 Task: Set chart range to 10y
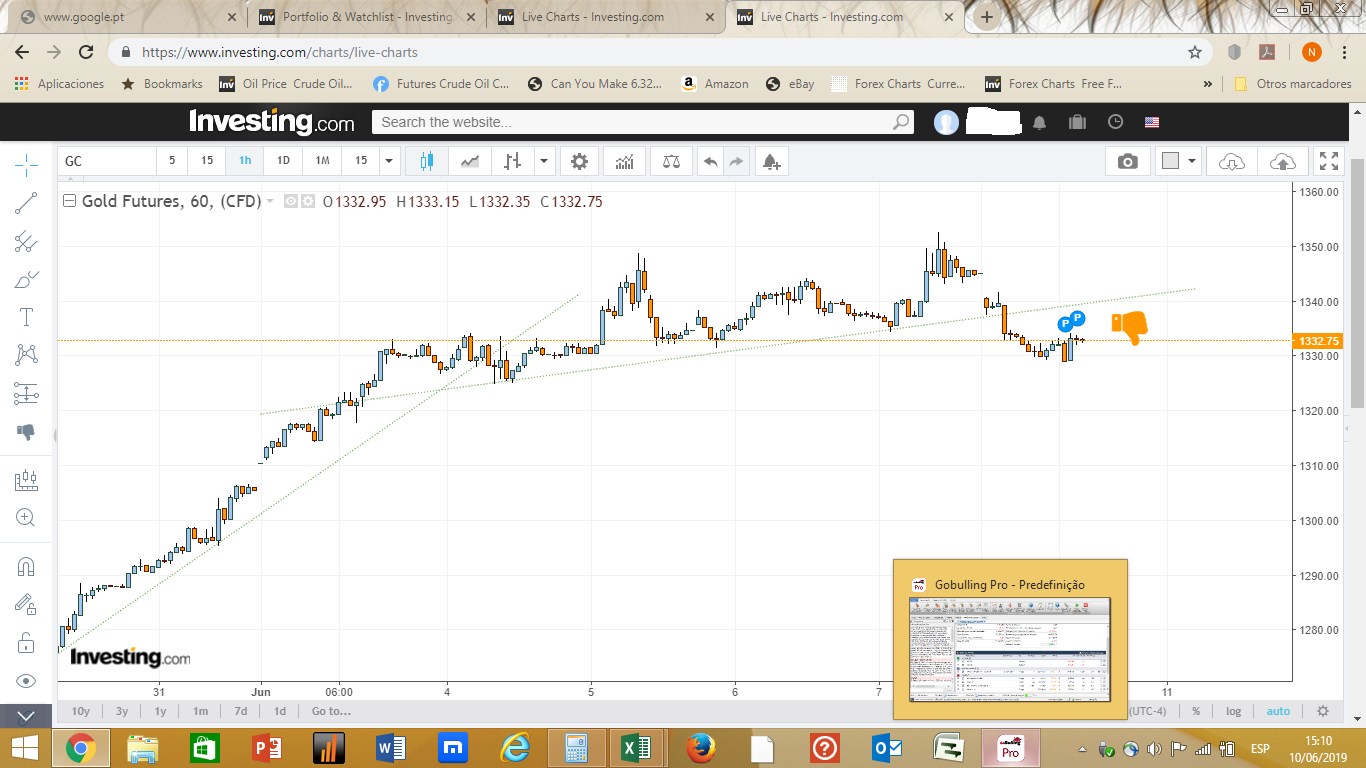(x=81, y=711)
